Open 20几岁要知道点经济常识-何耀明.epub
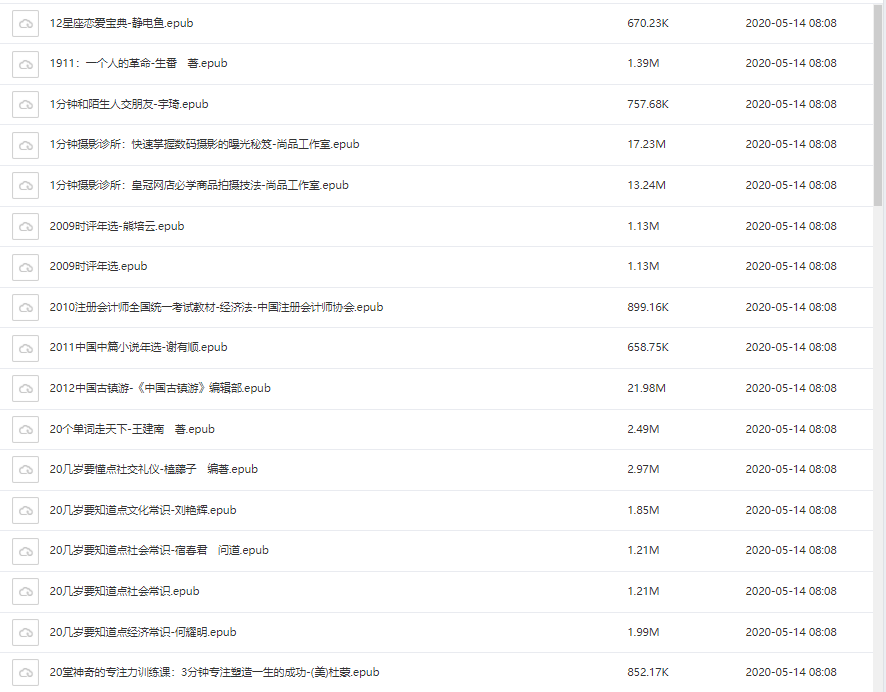Image resolution: width=886 pixels, height=692 pixels. coord(143,632)
